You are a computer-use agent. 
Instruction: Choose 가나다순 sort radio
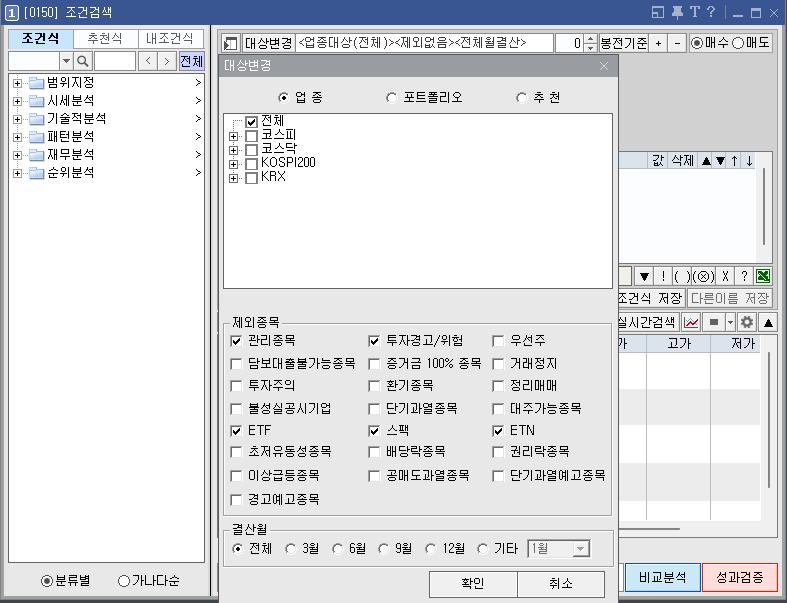[x=123, y=581]
